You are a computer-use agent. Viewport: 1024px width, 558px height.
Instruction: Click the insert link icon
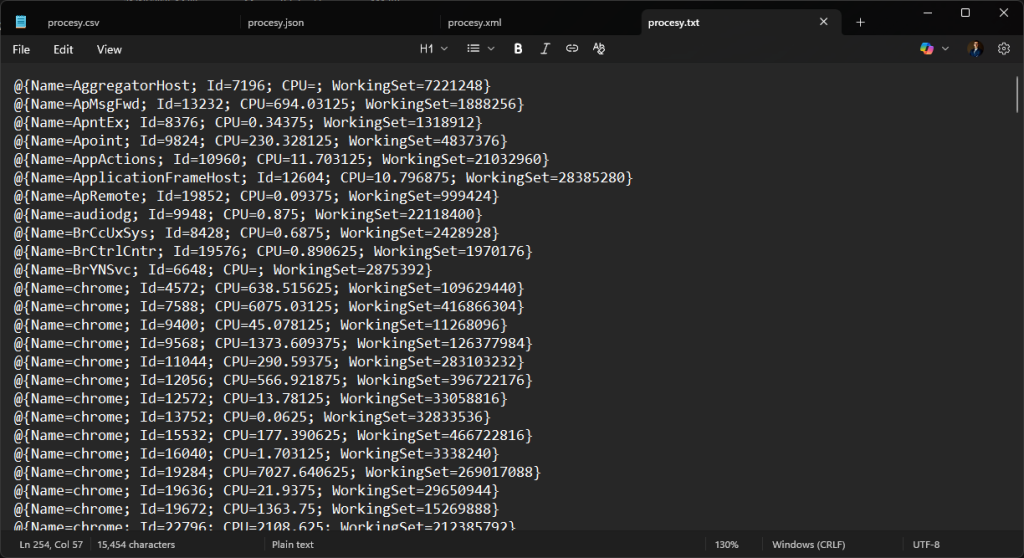(x=572, y=48)
